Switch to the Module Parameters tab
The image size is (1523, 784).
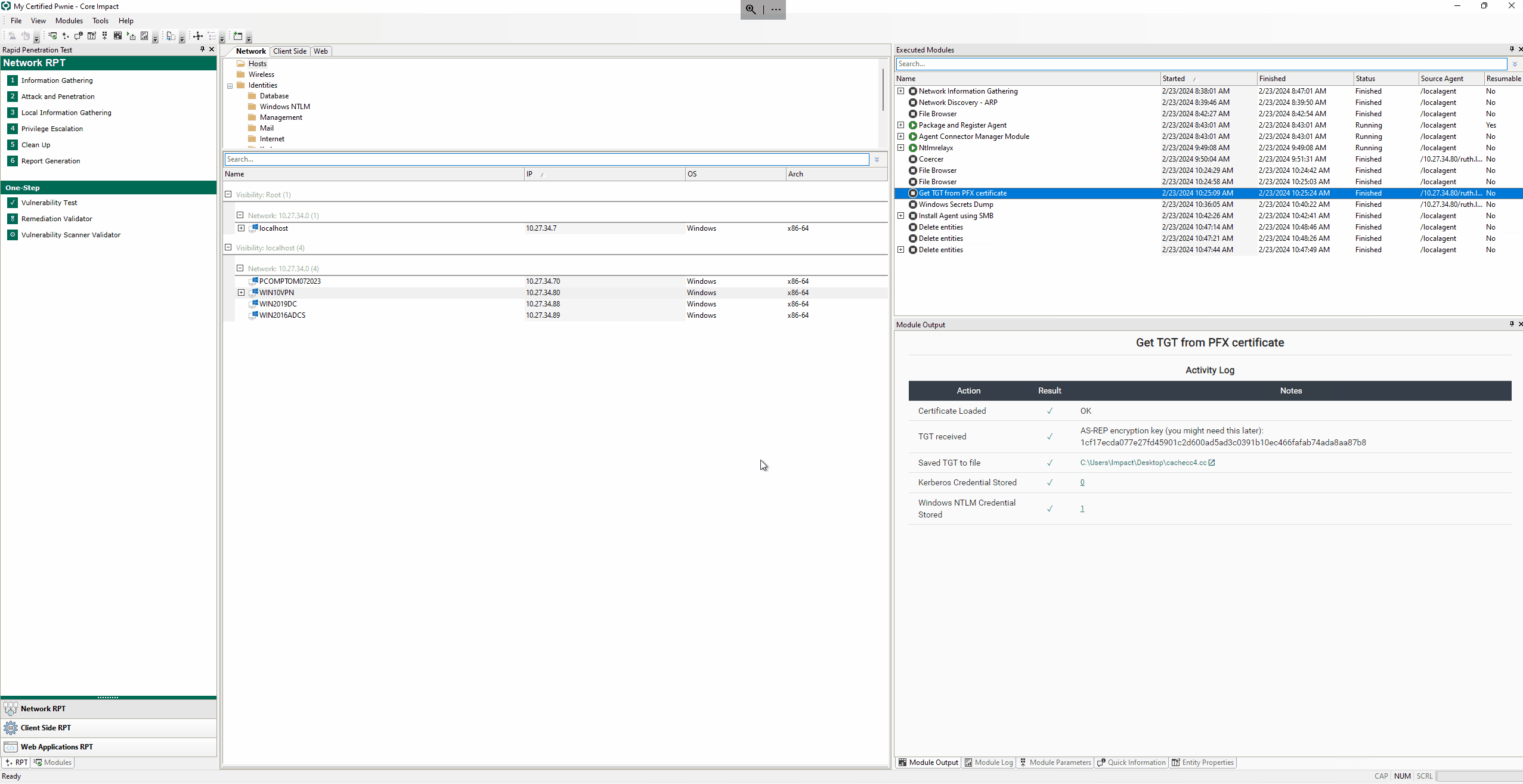[x=1055, y=763]
